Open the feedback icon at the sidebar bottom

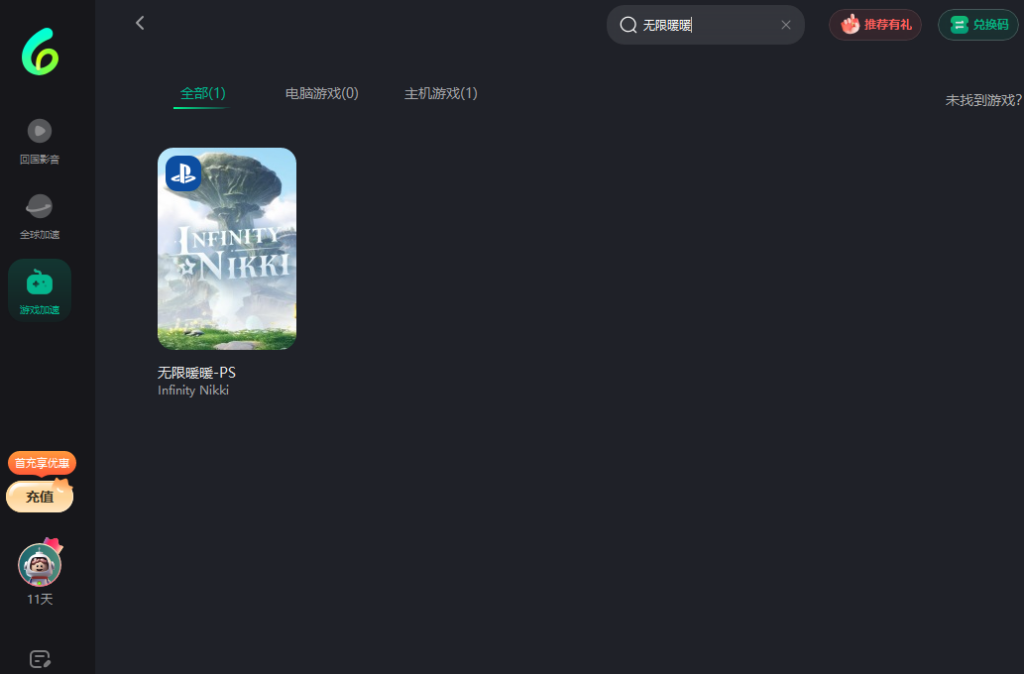pyautogui.click(x=40, y=659)
